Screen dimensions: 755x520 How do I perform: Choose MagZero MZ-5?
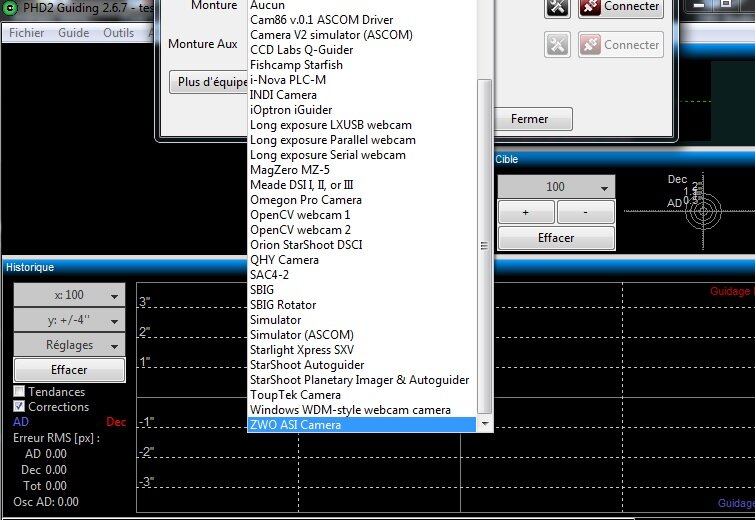click(362, 169)
